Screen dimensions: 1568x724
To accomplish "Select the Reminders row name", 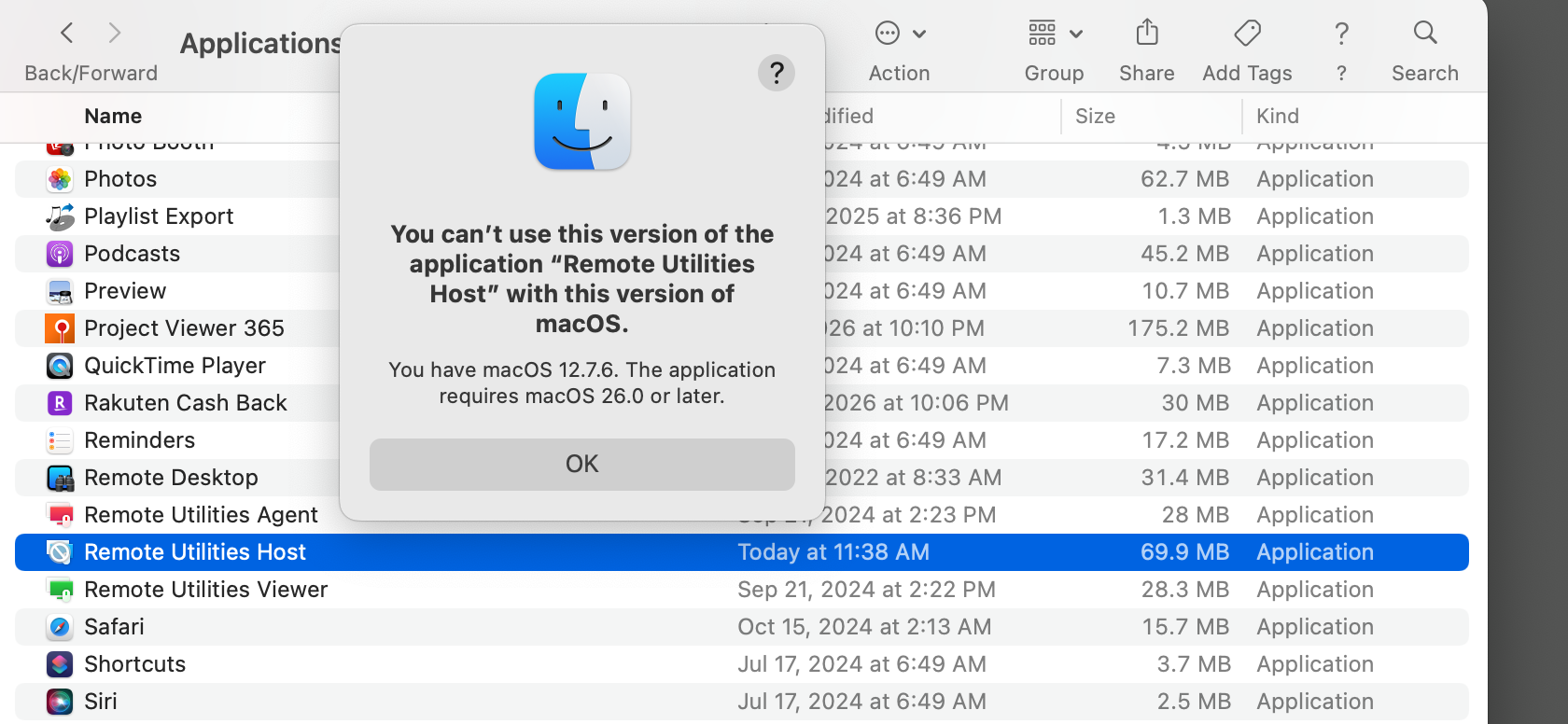I will pyautogui.click(x=139, y=440).
